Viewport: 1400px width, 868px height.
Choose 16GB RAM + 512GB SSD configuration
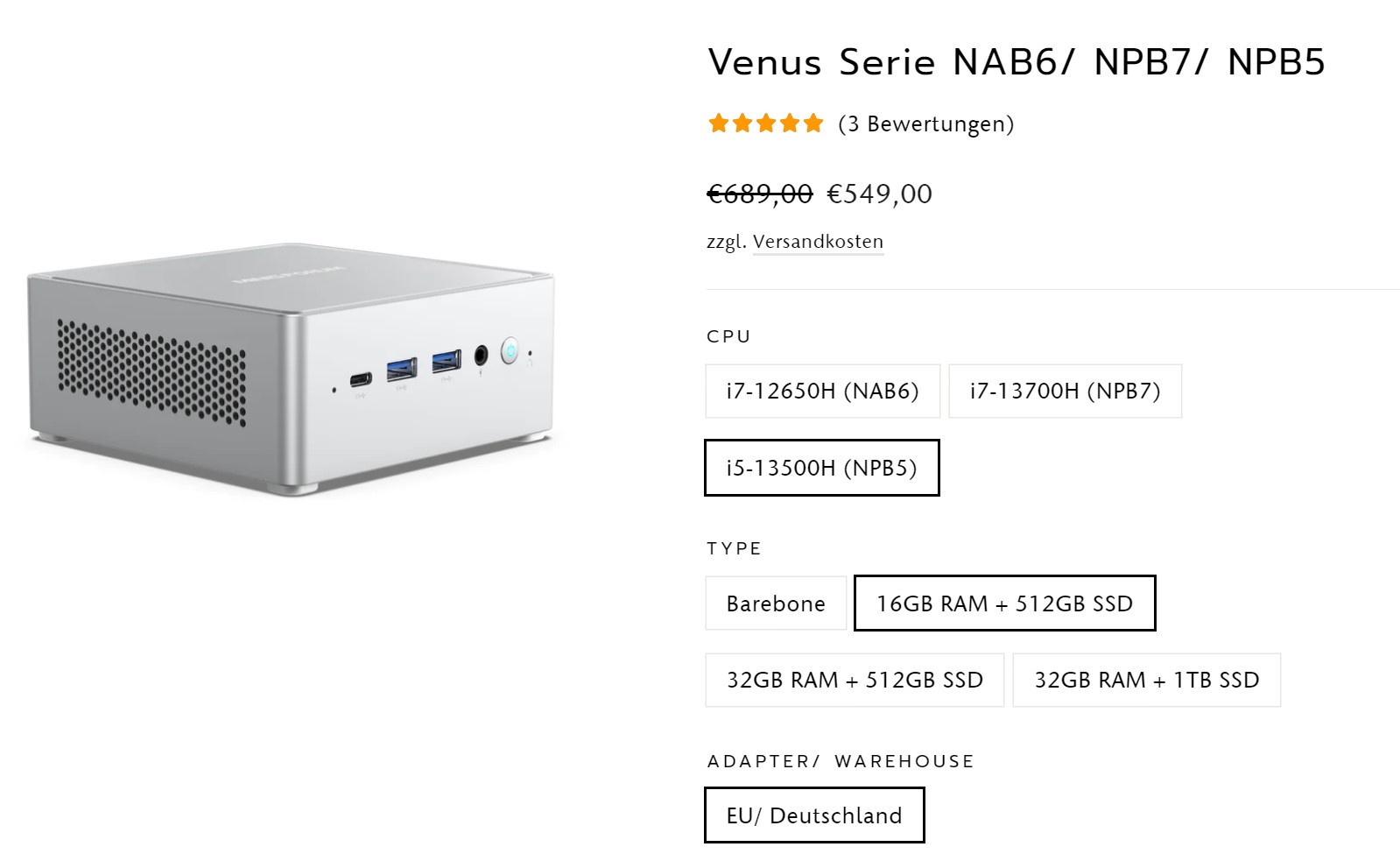click(1004, 603)
